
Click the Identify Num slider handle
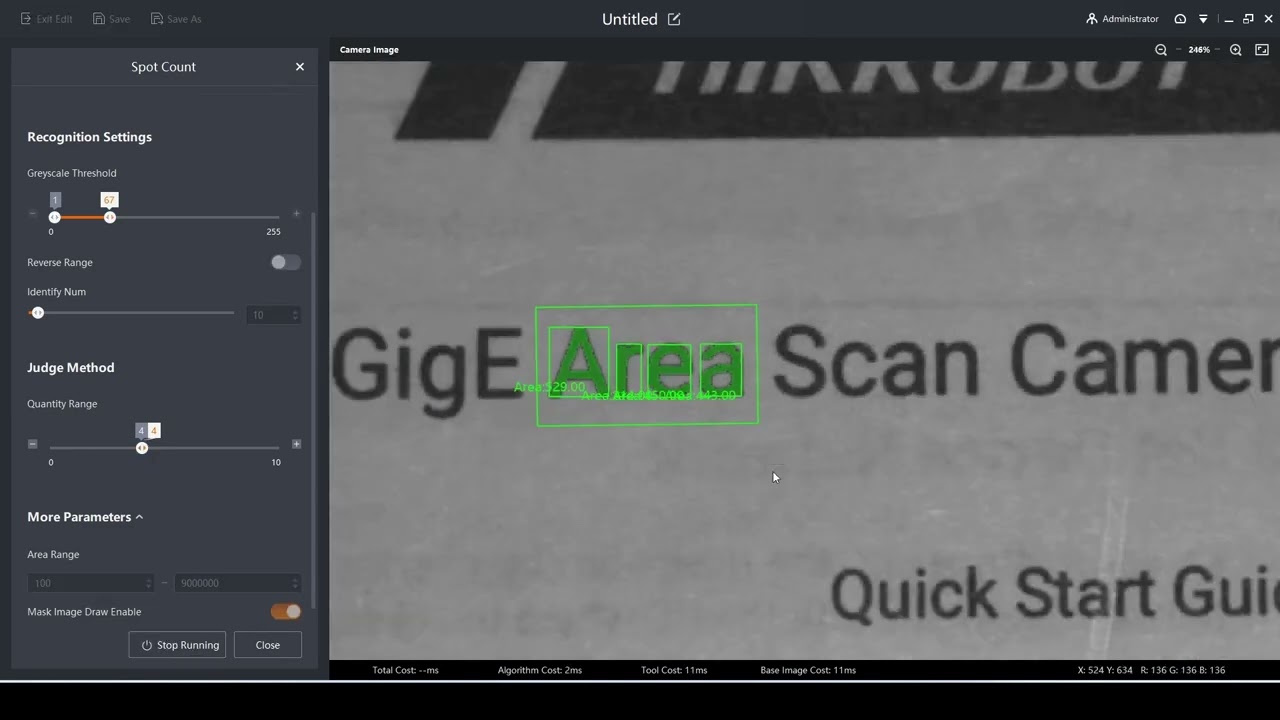click(x=38, y=313)
